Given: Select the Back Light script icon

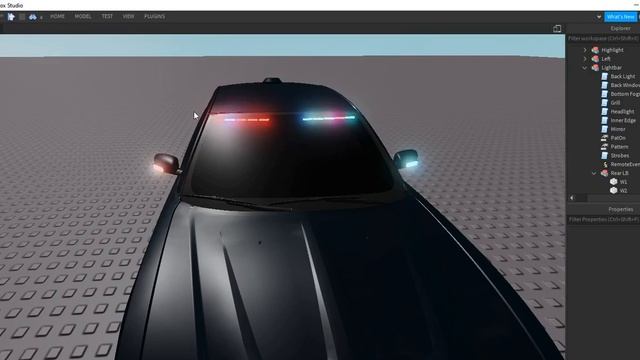Looking at the screenshot, I should 604,76.
